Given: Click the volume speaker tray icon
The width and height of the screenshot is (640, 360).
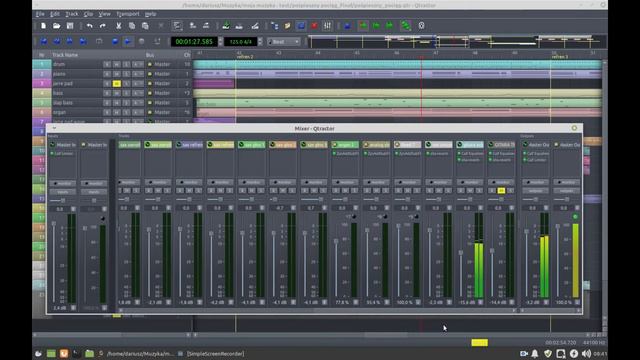Looking at the screenshot, I should [587, 353].
